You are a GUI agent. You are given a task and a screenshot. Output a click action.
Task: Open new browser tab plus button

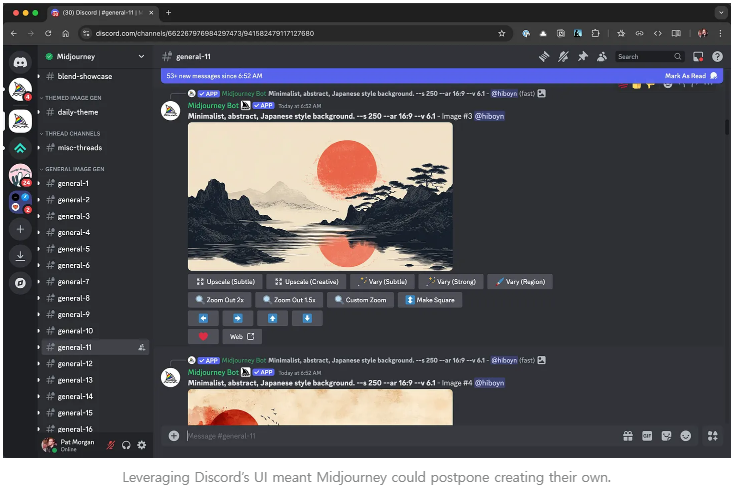pyautogui.click(x=168, y=13)
